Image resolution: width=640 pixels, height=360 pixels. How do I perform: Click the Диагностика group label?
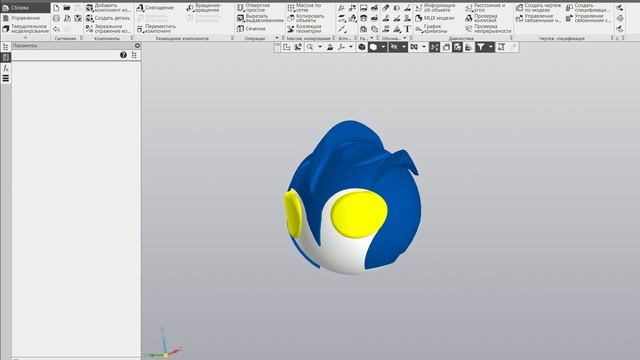pos(461,38)
